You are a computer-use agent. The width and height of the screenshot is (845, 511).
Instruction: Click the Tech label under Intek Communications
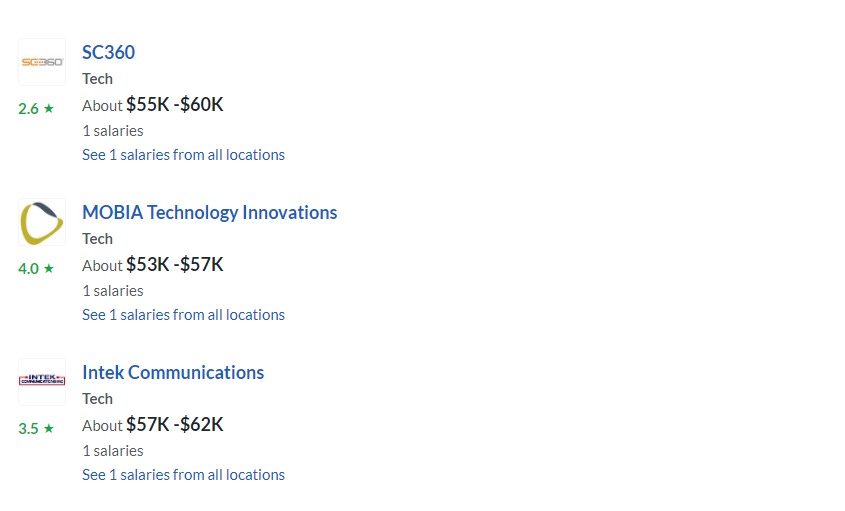98,399
